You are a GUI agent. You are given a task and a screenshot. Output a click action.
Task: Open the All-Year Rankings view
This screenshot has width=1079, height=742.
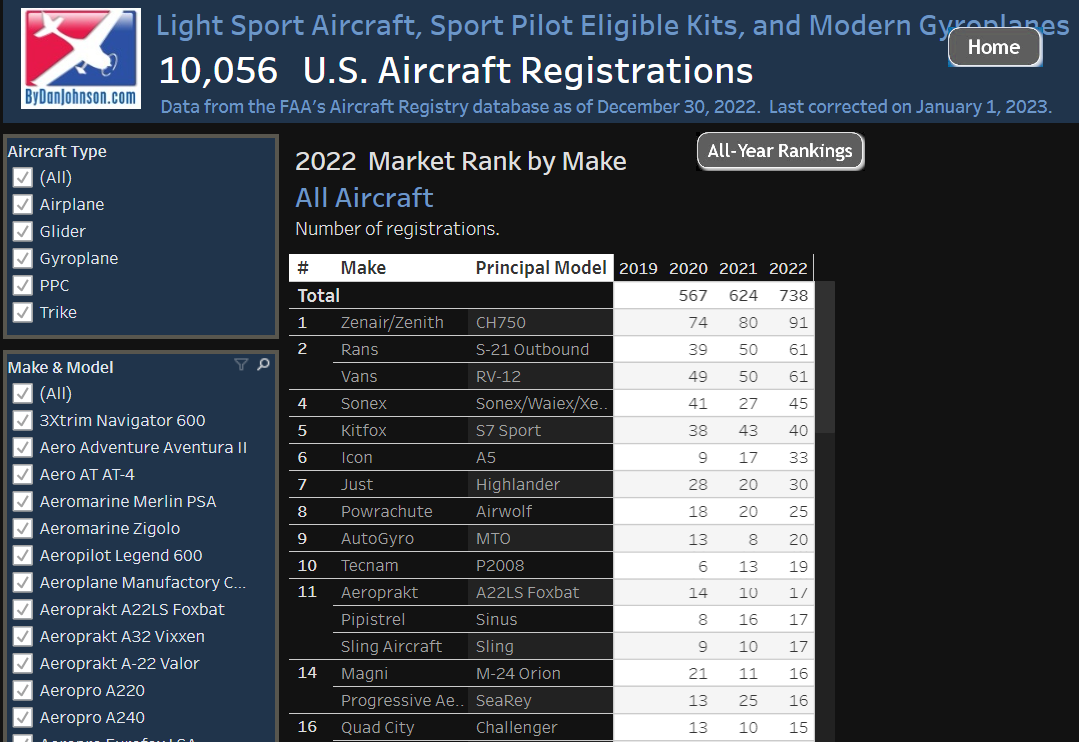point(780,151)
